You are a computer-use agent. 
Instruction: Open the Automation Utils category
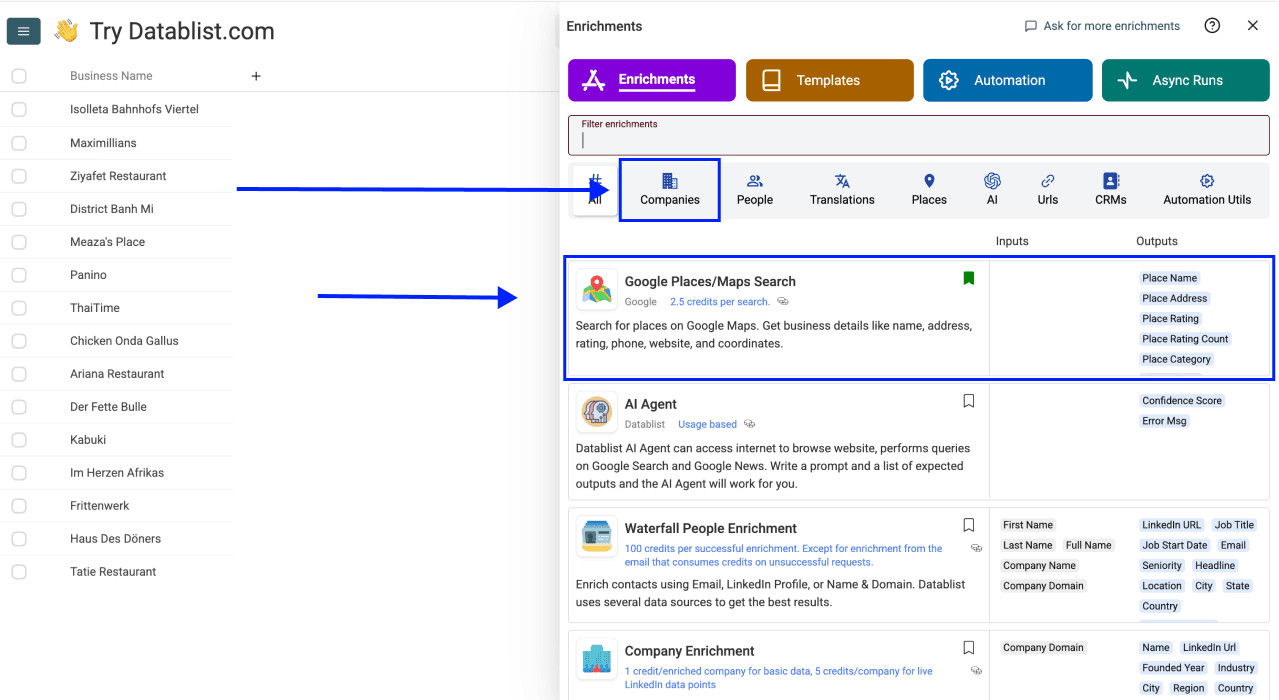point(1207,189)
